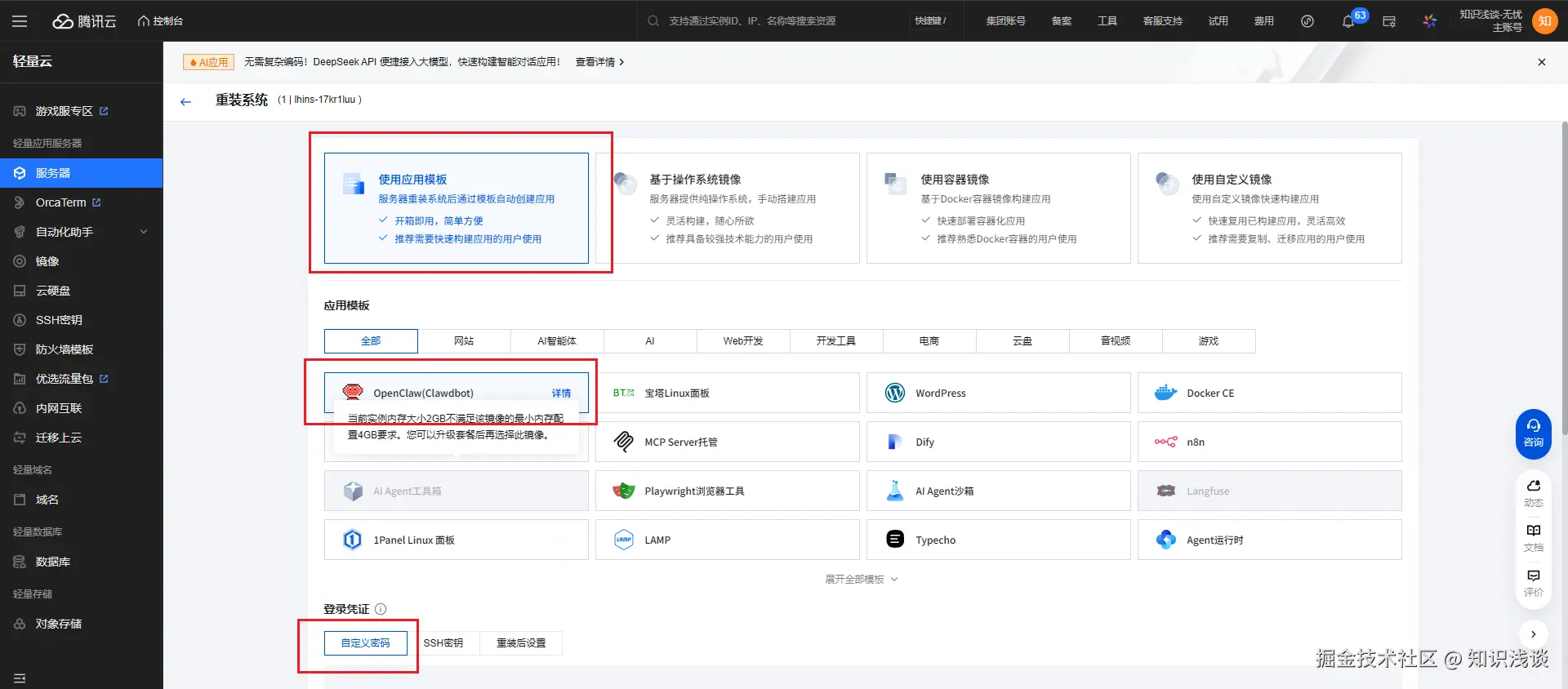
Task: Open the orange account avatar
Action: [x=1544, y=21]
